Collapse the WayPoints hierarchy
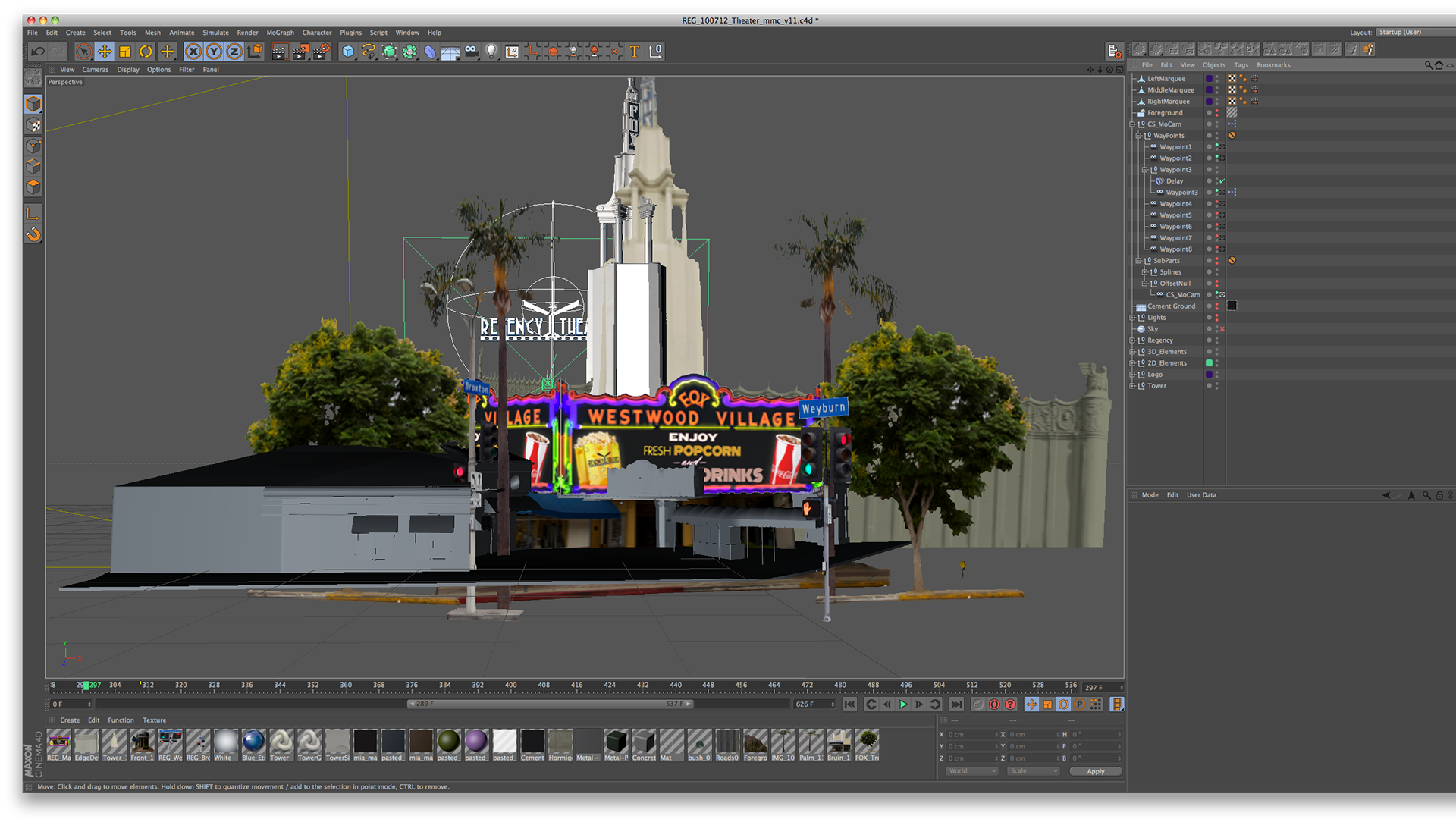The width and height of the screenshot is (1456, 819). pyautogui.click(x=1138, y=136)
